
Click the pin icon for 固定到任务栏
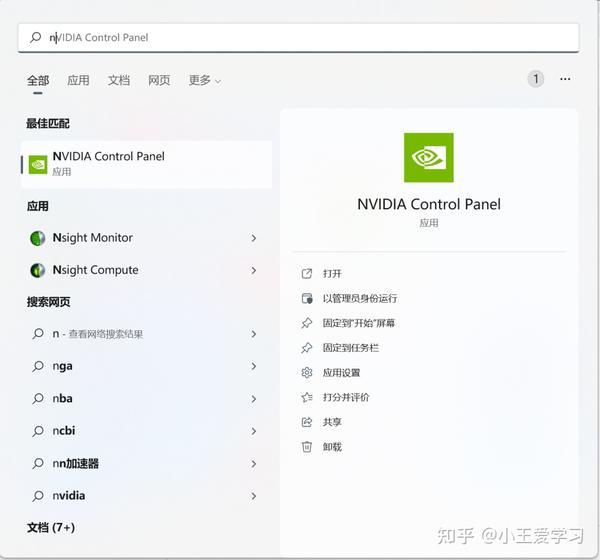click(x=307, y=348)
